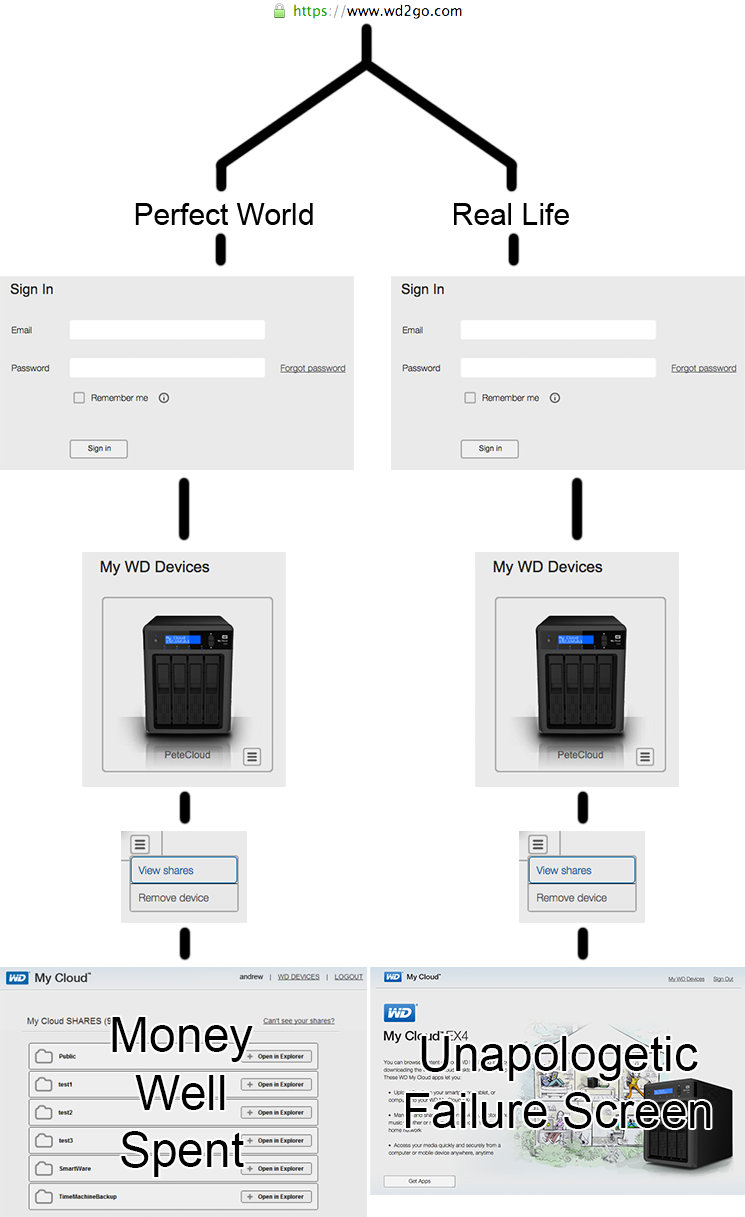Click the folder icon of the test1 share
The image size is (745, 1217).
43,1084
